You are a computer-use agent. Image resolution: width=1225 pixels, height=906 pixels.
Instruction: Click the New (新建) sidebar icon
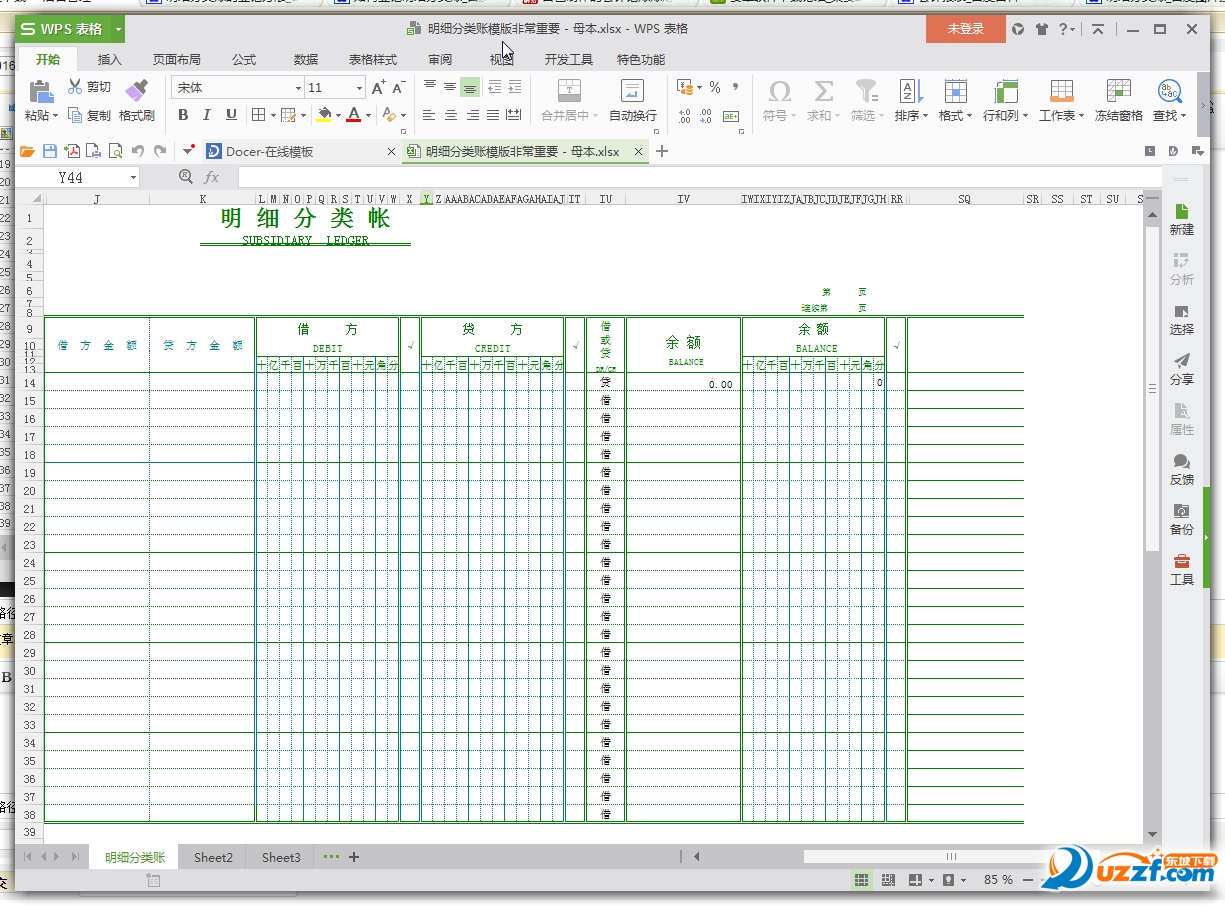click(x=1182, y=212)
